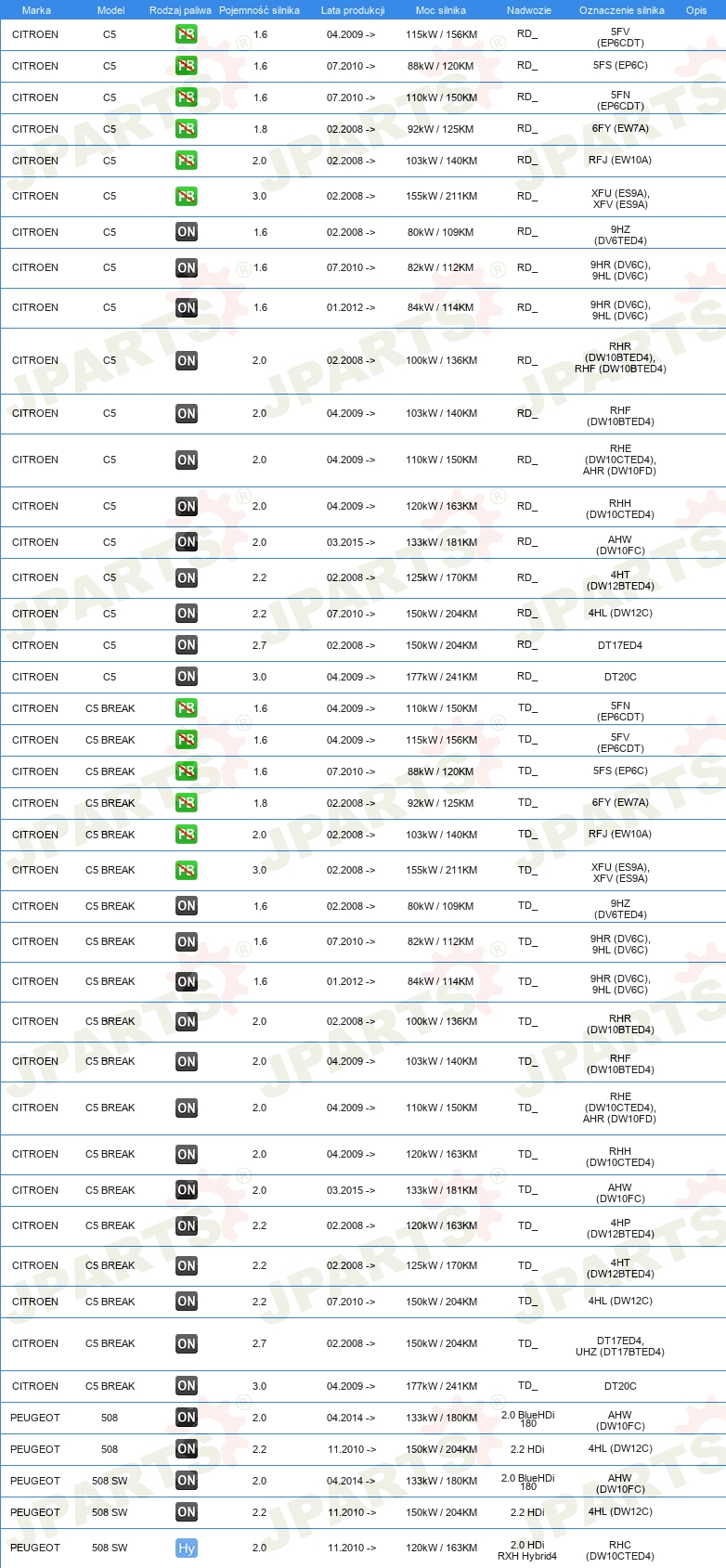Click ON icon in C5 RD_ 2.7 DT17ED4 row
Image resolution: width=726 pixels, height=1568 pixels.
click(187, 645)
